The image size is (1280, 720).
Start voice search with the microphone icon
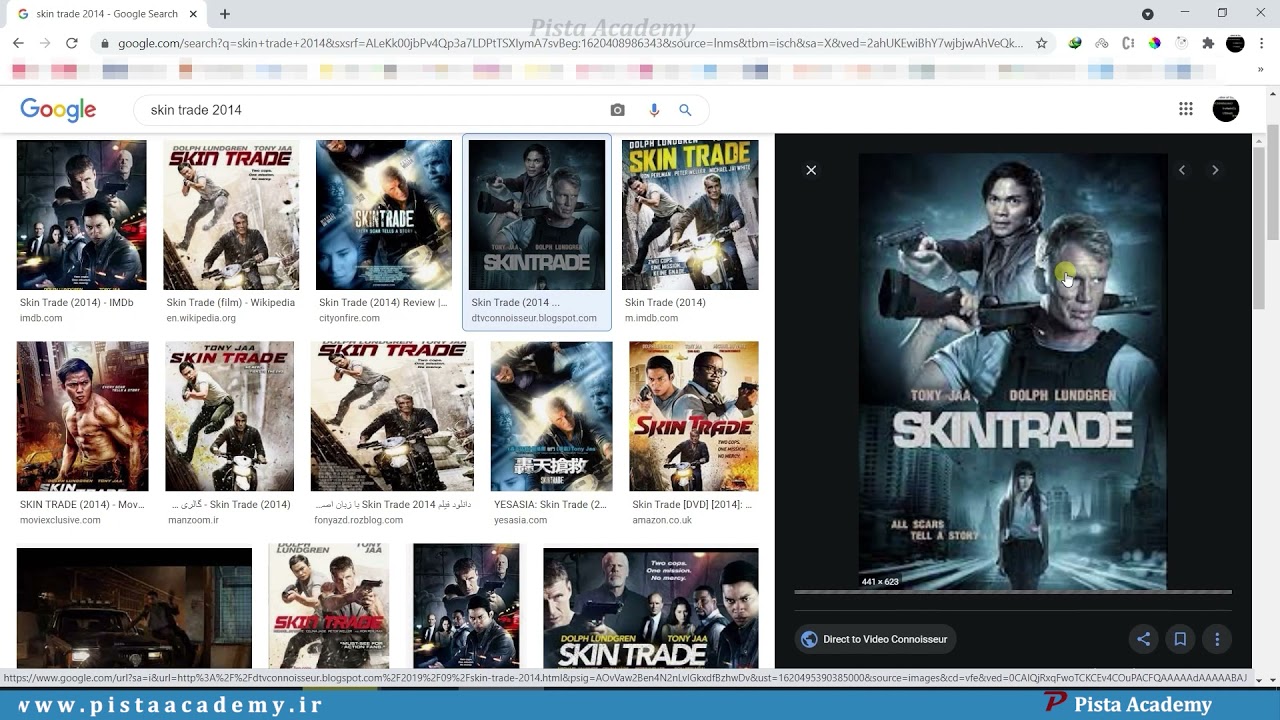tap(654, 110)
